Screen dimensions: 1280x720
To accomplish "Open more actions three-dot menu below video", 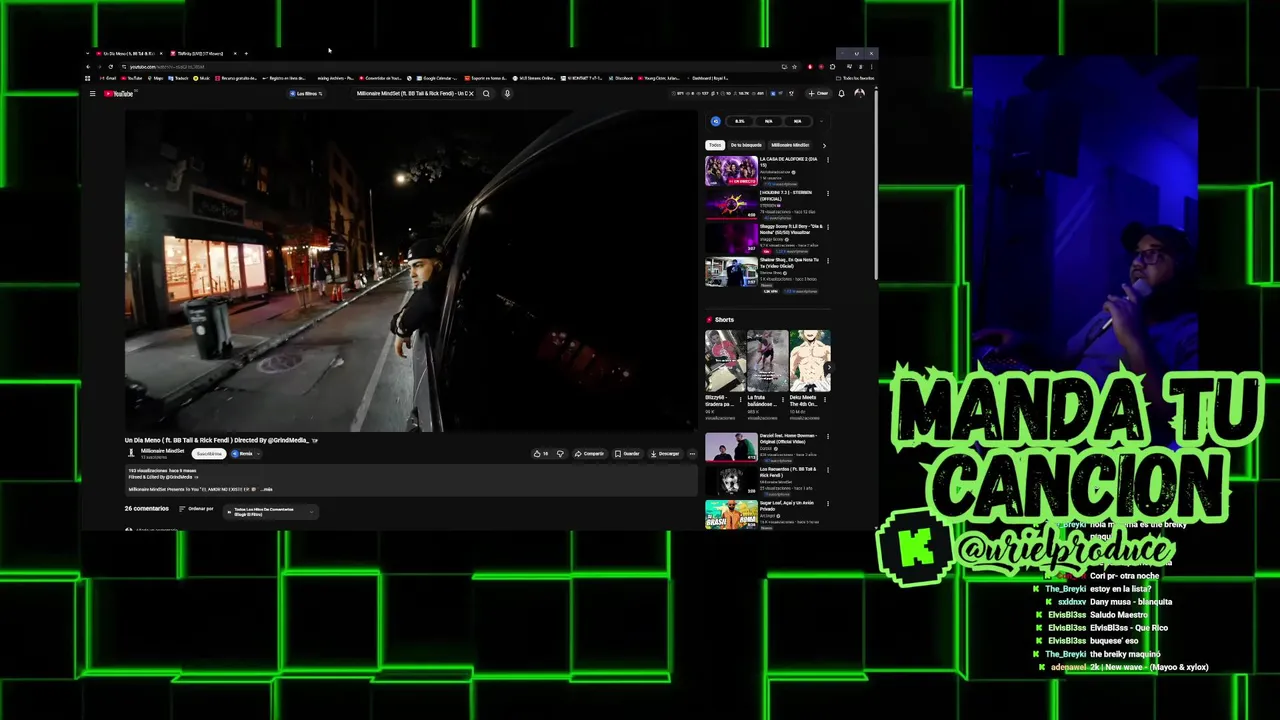I will point(692,453).
